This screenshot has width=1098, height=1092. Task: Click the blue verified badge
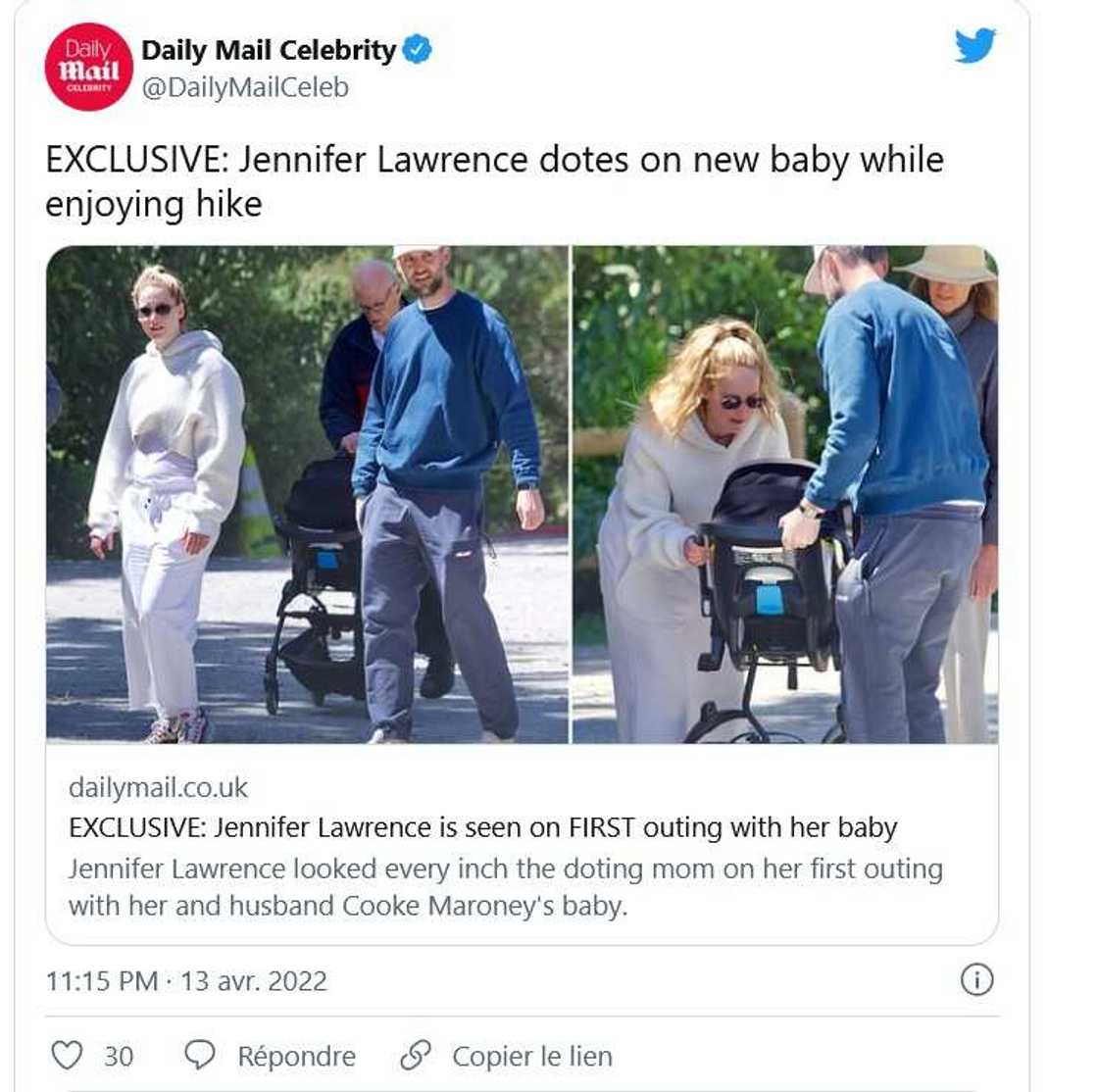coord(418,49)
